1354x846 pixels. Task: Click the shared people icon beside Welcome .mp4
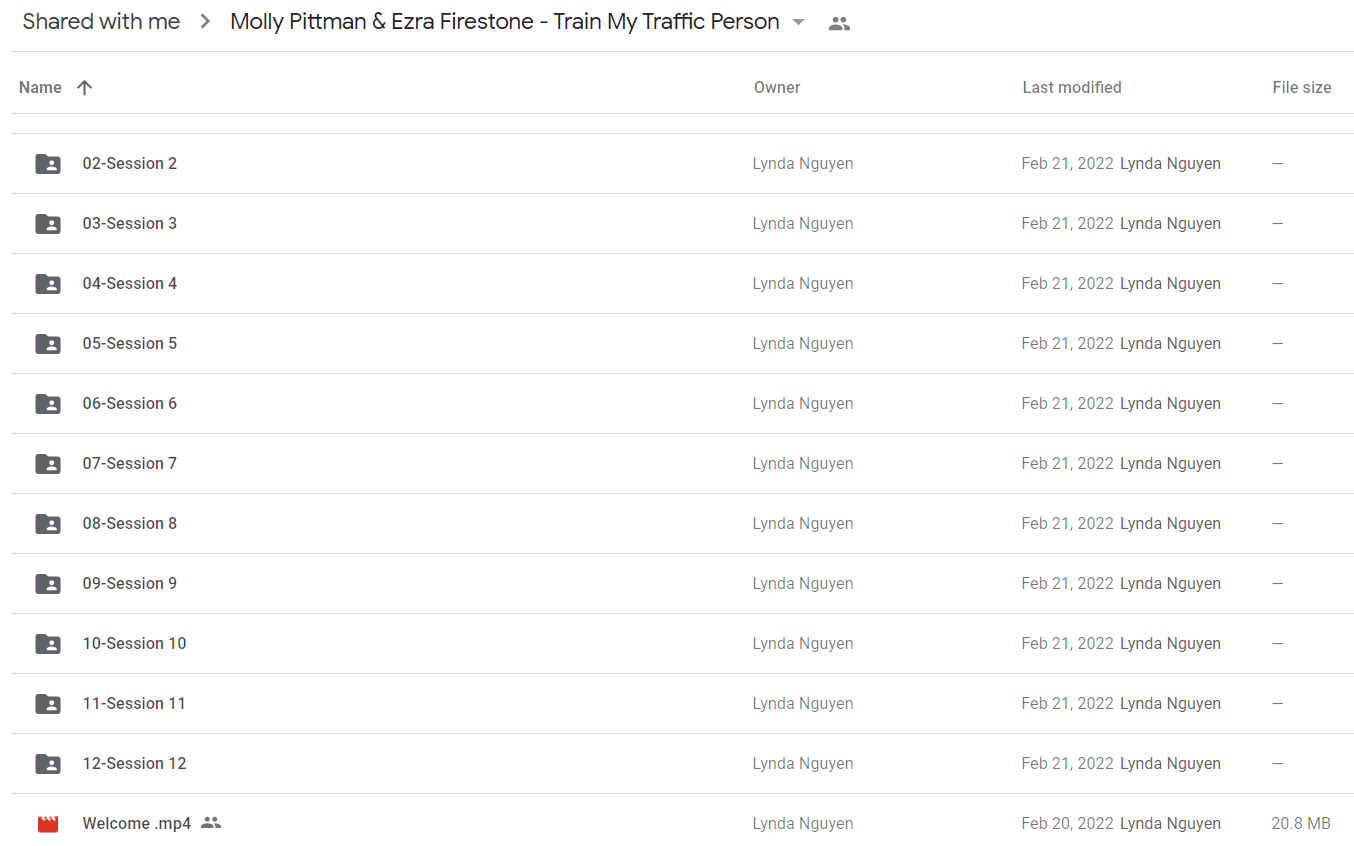click(x=210, y=823)
